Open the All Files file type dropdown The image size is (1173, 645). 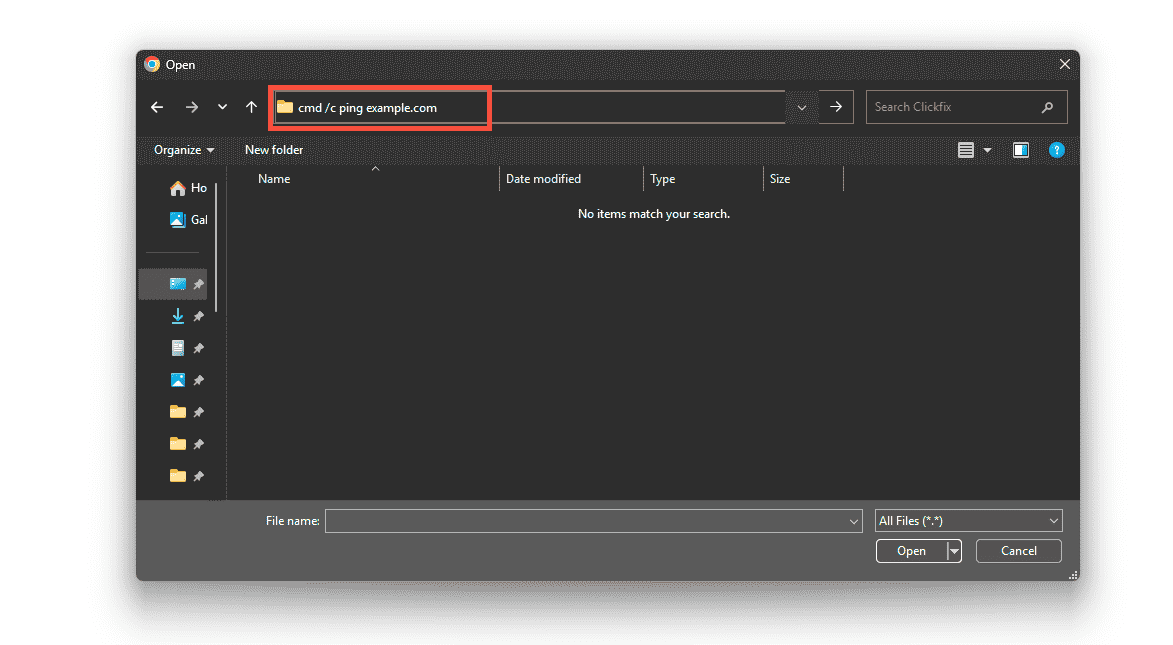pos(967,520)
